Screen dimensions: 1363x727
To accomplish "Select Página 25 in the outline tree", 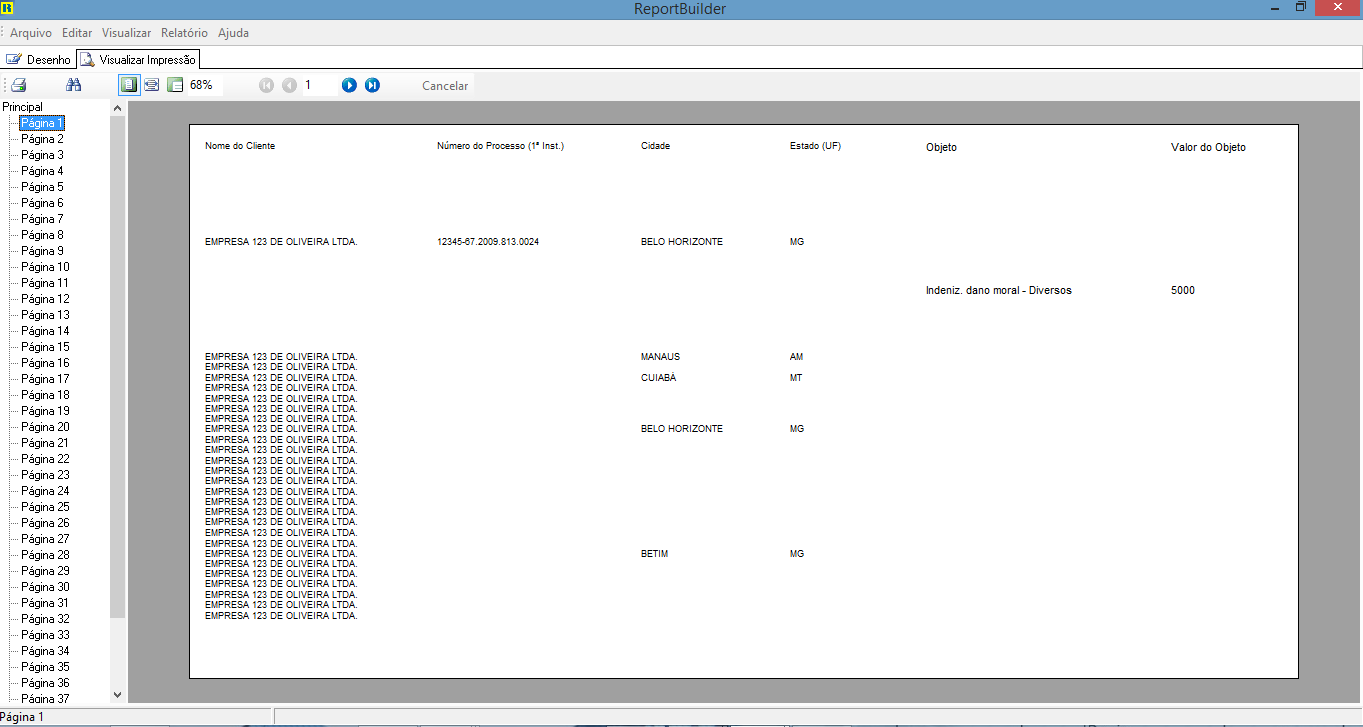I will (45, 507).
